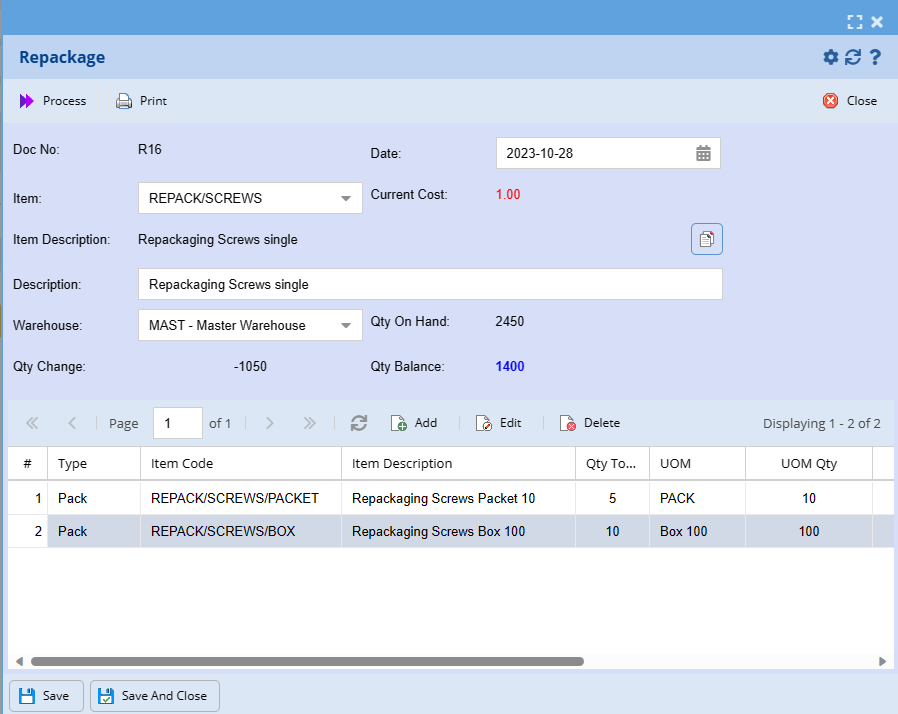Edit the selected grid row
Viewport: 898px width, 714px height.
coord(498,423)
